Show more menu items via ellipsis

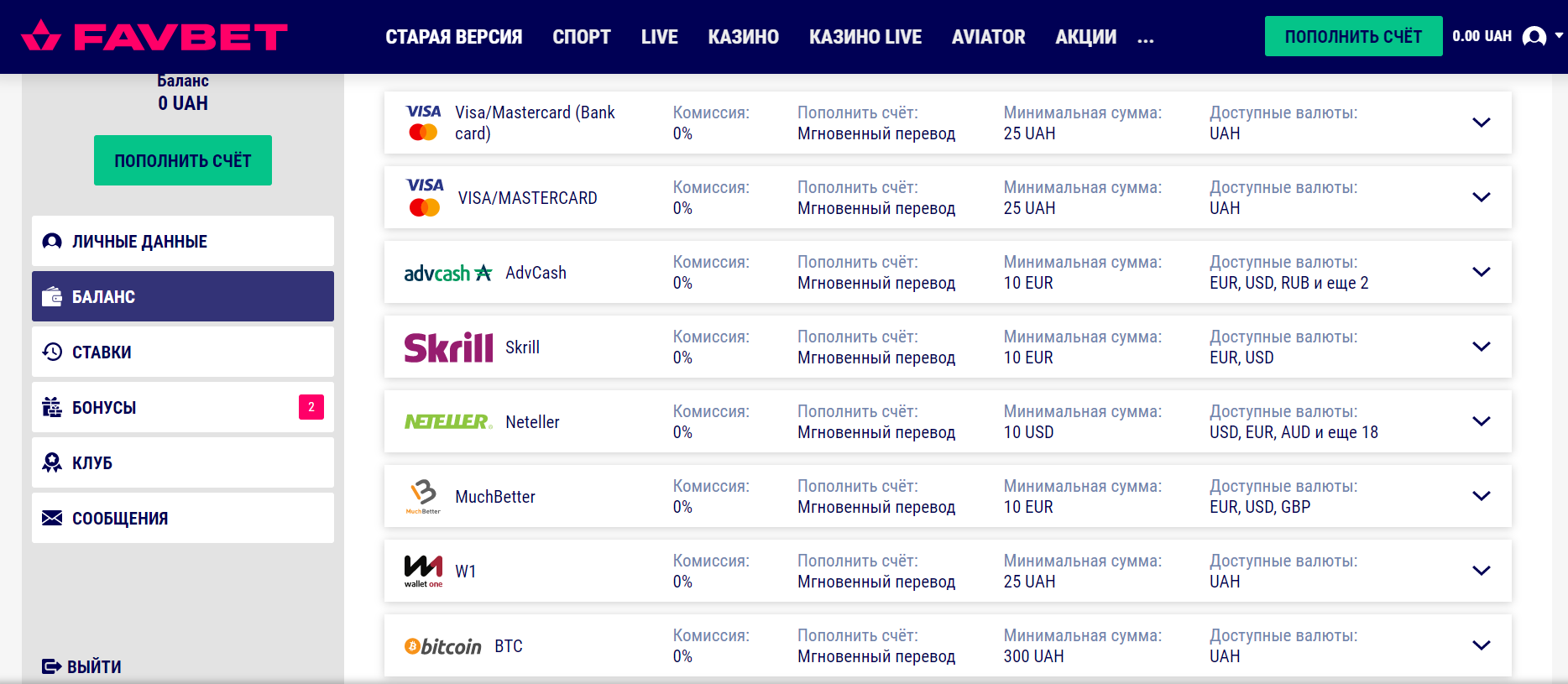(1146, 39)
